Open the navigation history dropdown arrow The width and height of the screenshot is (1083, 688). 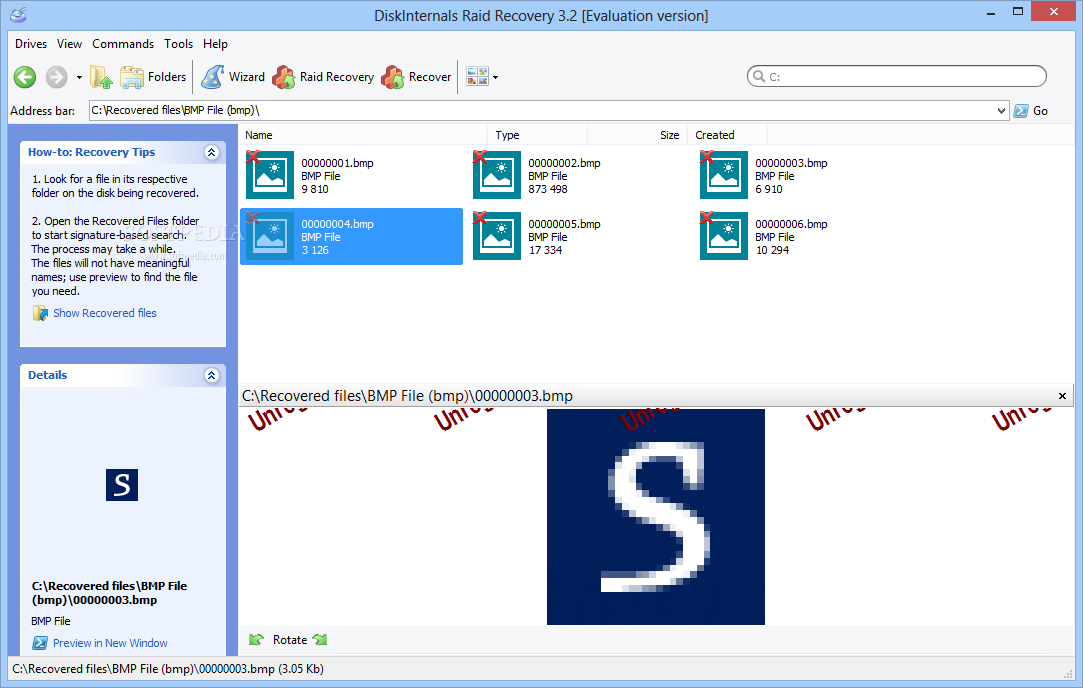click(79, 77)
